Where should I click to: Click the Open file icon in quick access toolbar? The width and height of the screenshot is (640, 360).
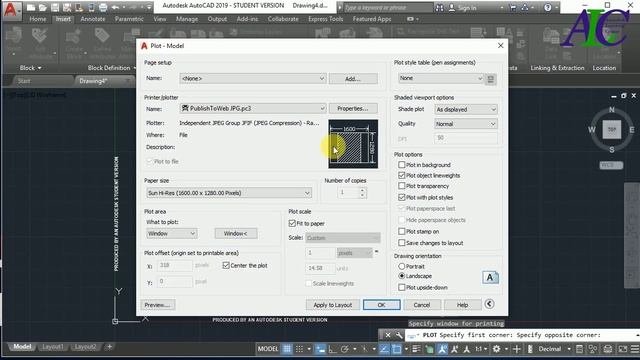tap(43, 7)
